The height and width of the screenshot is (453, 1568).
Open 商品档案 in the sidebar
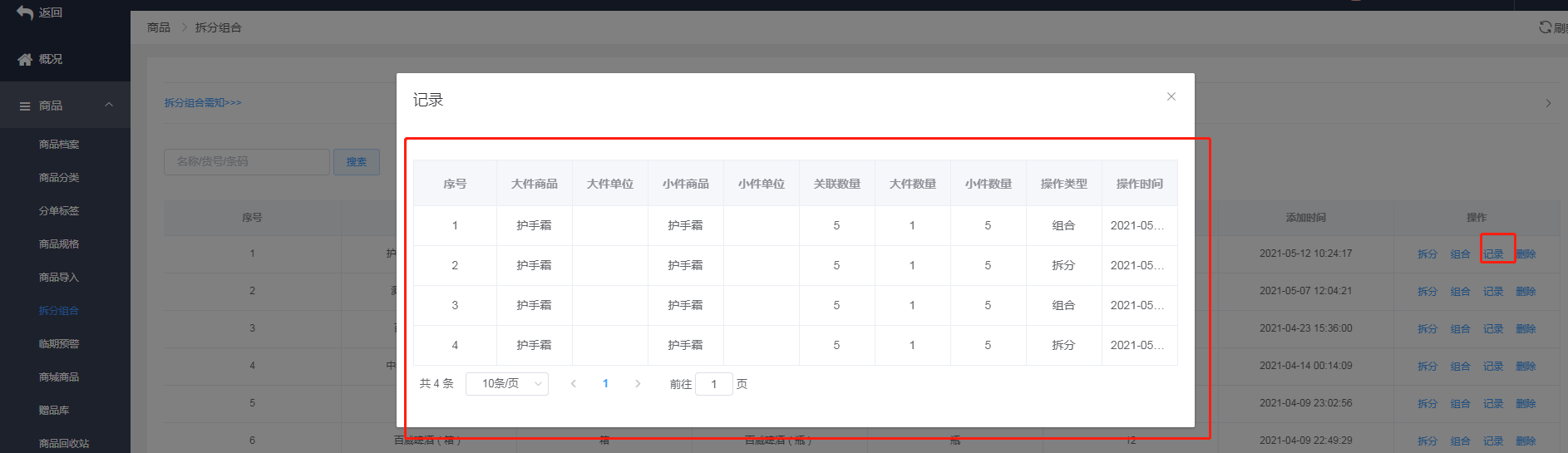pos(59,145)
